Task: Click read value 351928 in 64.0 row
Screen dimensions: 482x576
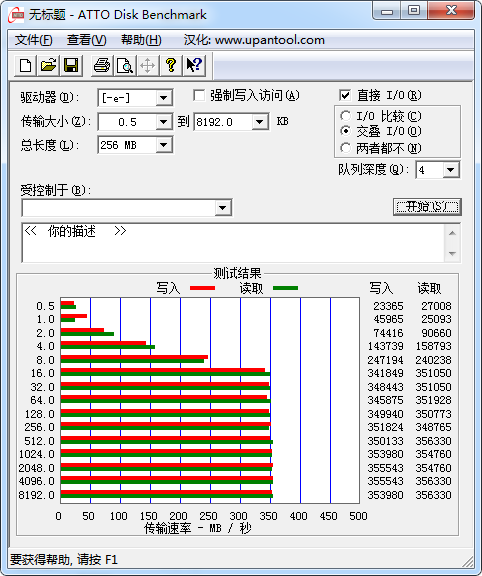Action: coord(434,400)
